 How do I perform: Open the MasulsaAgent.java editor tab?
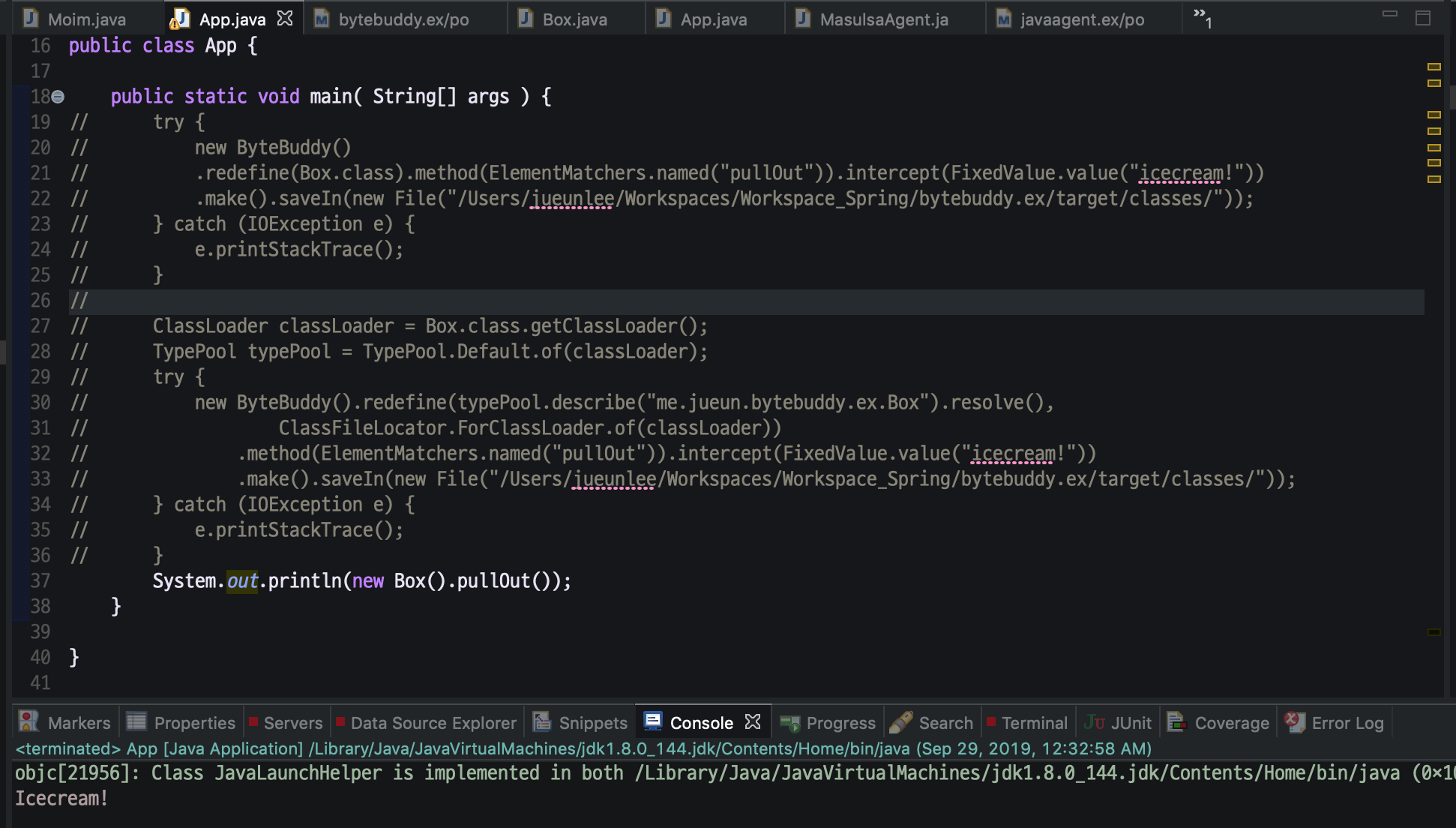[883, 19]
